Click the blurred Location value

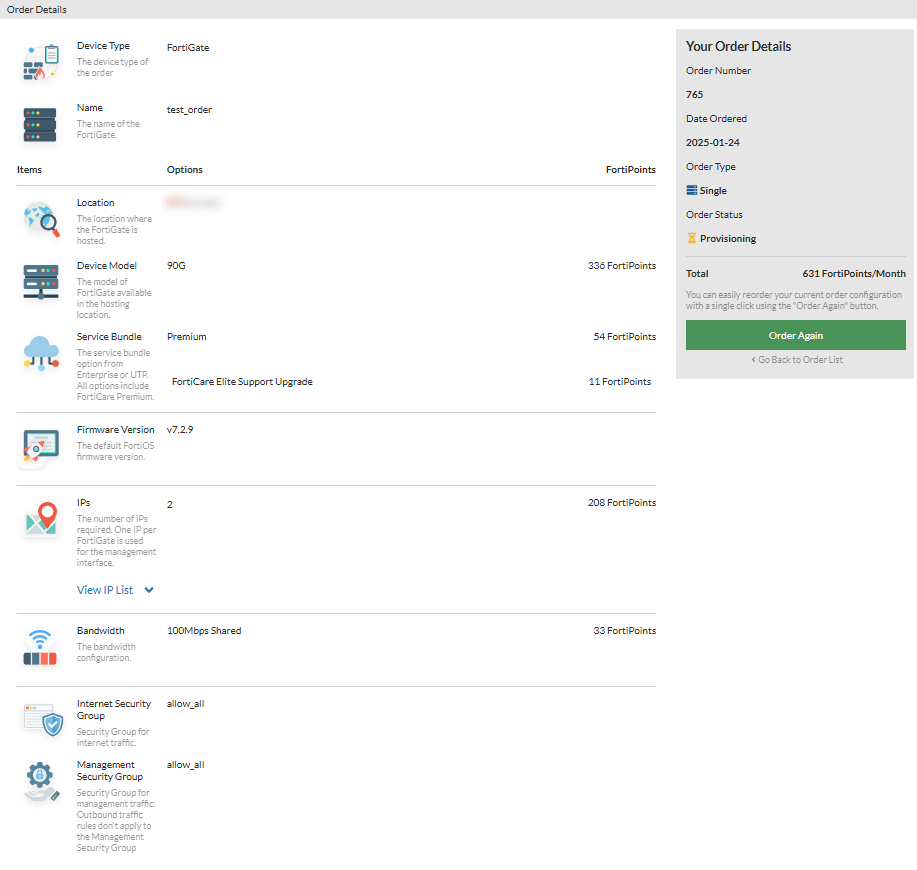point(193,202)
